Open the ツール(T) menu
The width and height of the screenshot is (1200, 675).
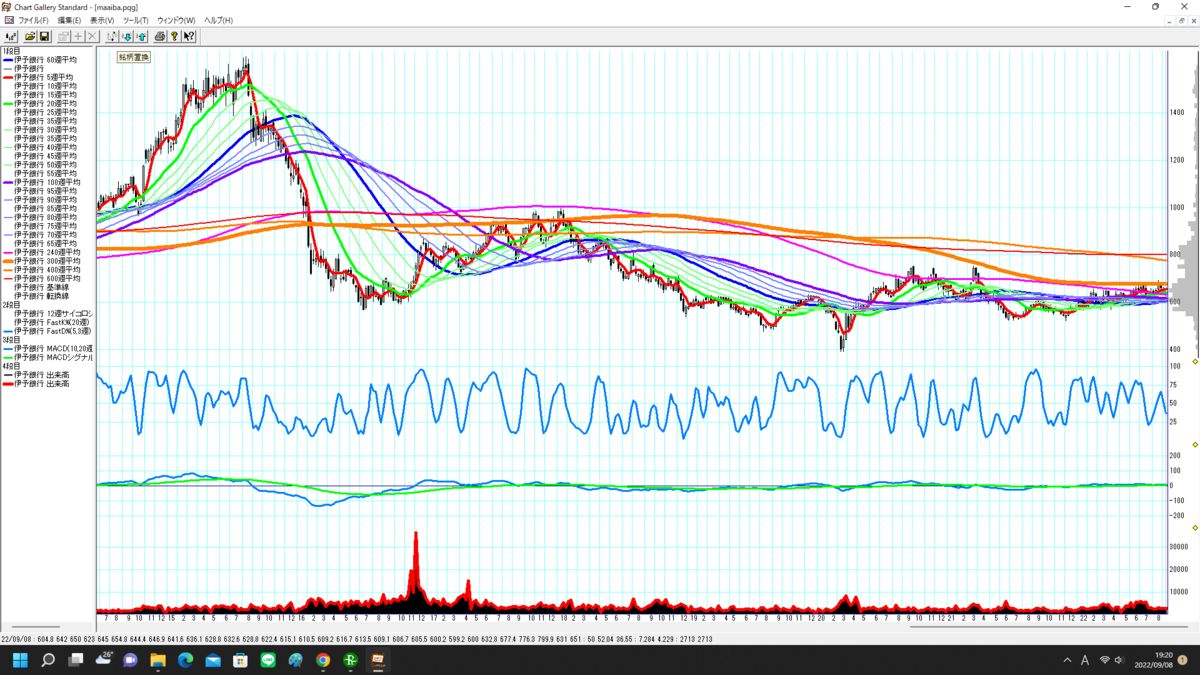(x=136, y=20)
